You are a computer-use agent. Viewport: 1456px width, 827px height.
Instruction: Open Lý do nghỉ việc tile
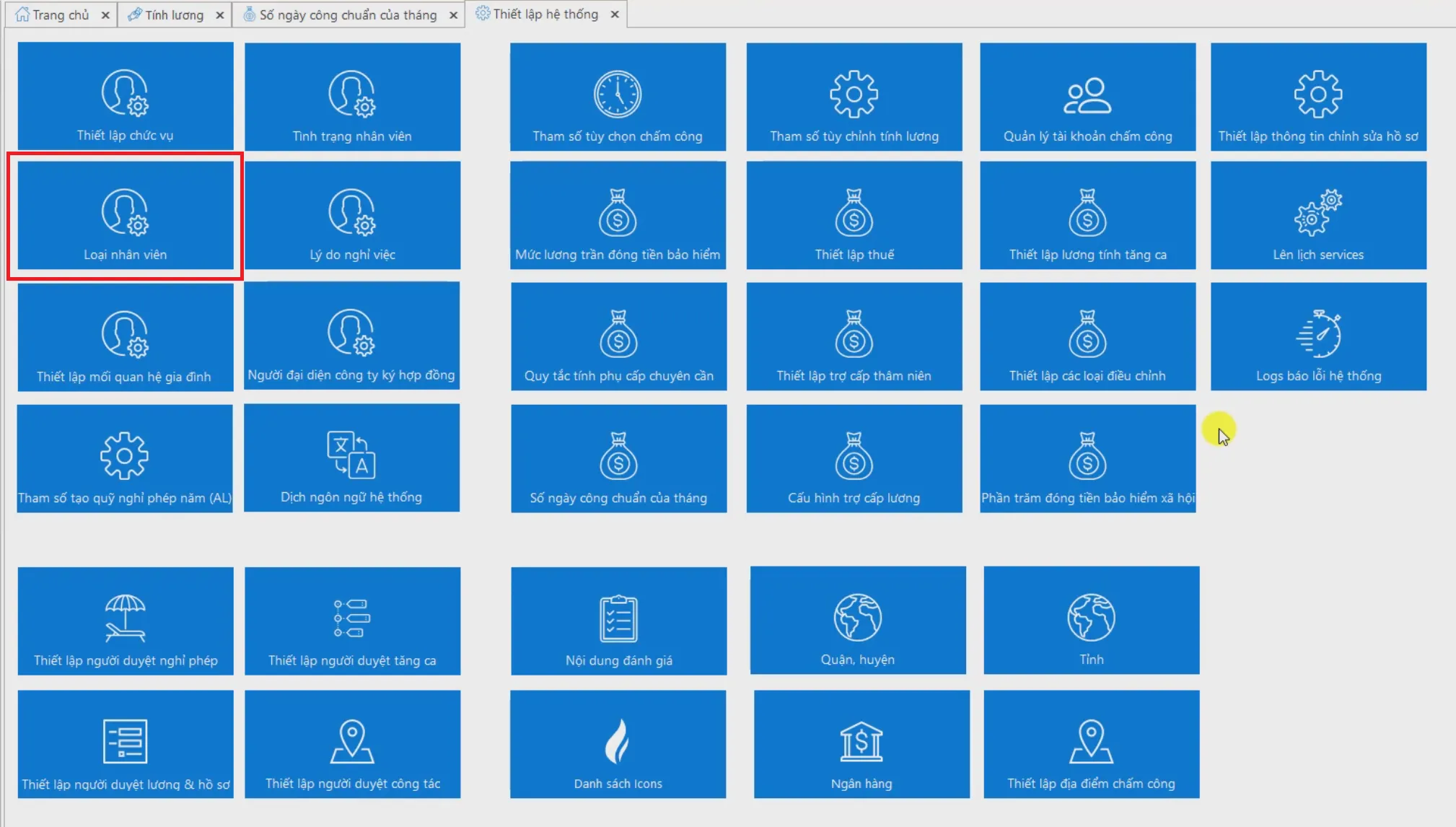pos(352,215)
